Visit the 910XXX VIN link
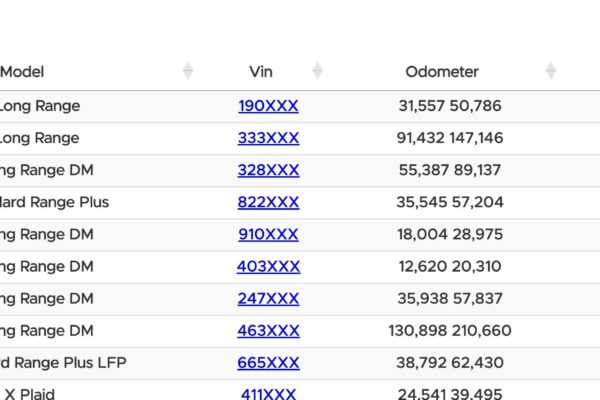Image resolution: width=600 pixels, height=400 pixels. pos(268,234)
